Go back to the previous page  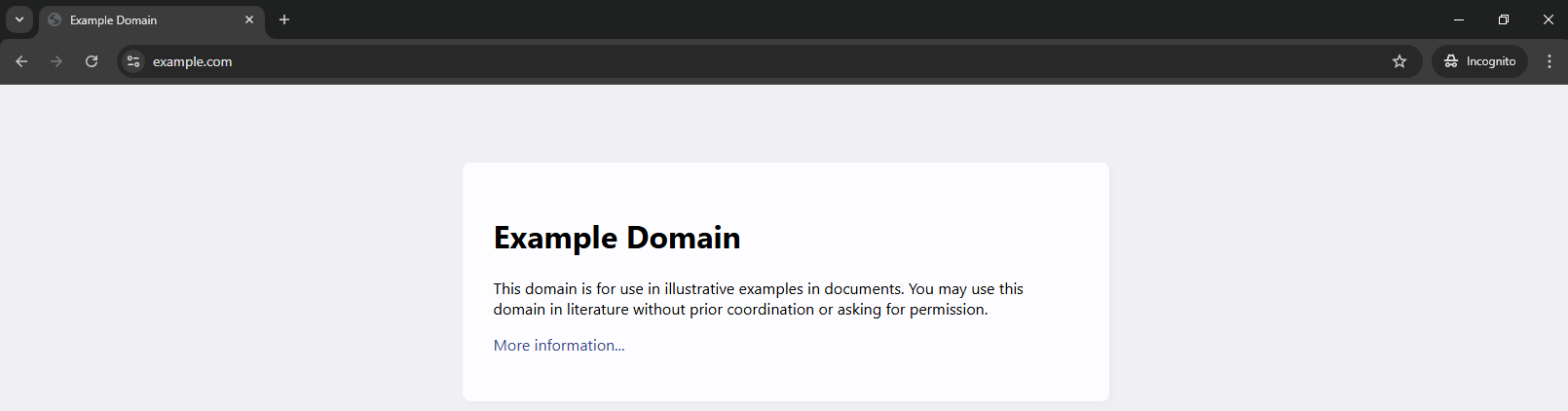[x=21, y=61]
